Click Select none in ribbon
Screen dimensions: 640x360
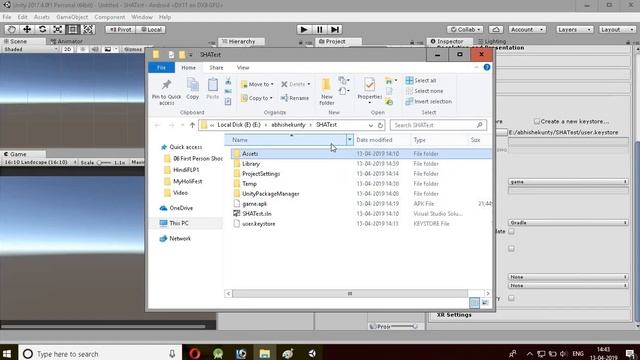pyautogui.click(x=424, y=91)
